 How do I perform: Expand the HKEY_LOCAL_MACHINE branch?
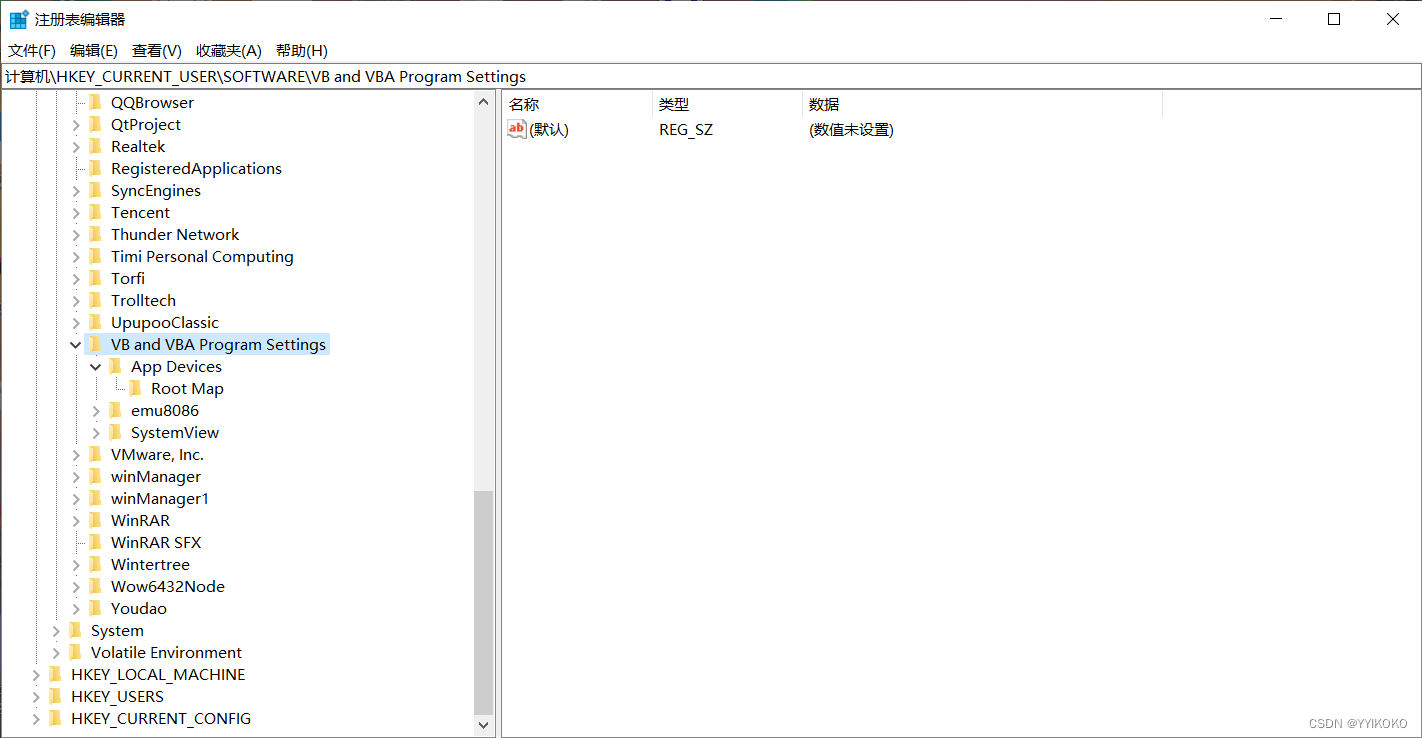pyautogui.click(x=36, y=674)
